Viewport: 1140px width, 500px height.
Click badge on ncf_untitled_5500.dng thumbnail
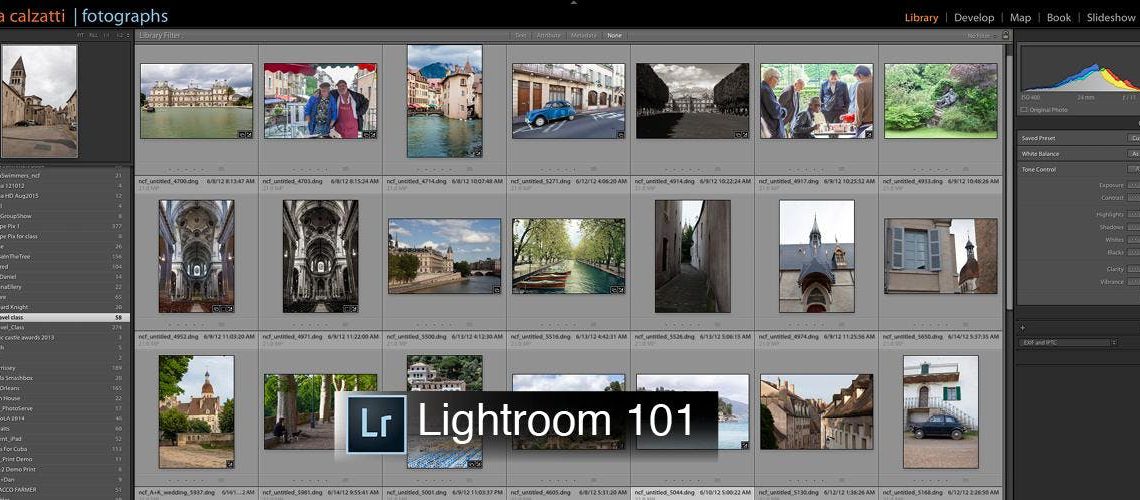[496, 289]
